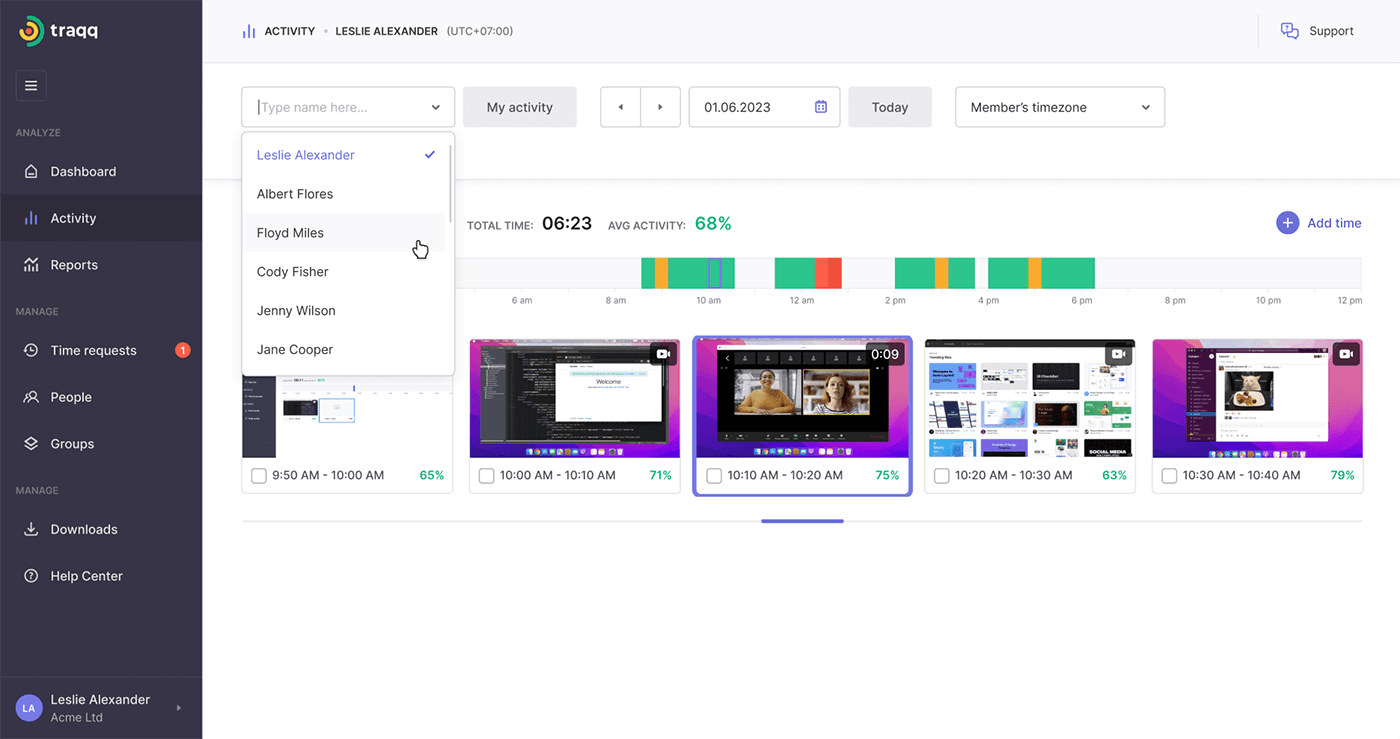1400x739 pixels.
Task: Open the calendar icon in date field
Action: [821, 107]
